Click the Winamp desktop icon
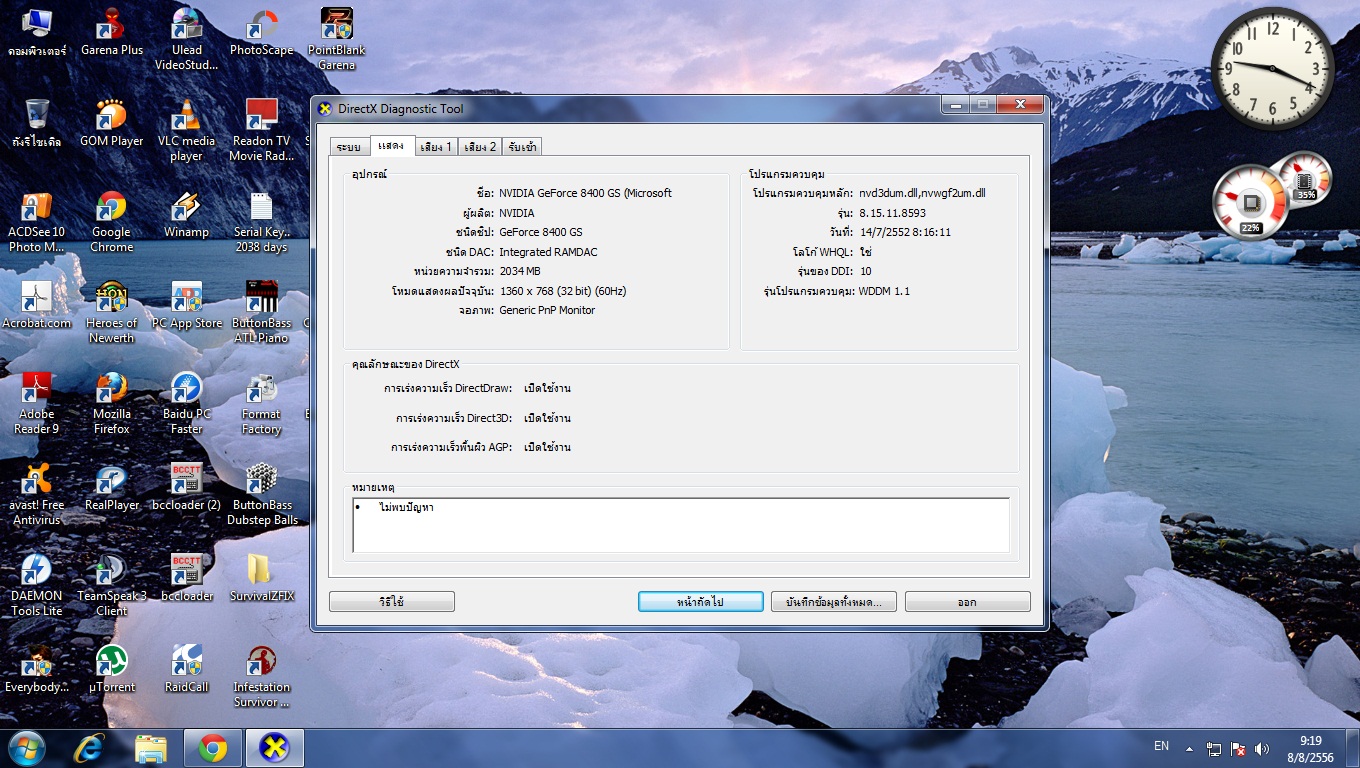Image resolution: width=1360 pixels, height=768 pixels. click(x=186, y=214)
